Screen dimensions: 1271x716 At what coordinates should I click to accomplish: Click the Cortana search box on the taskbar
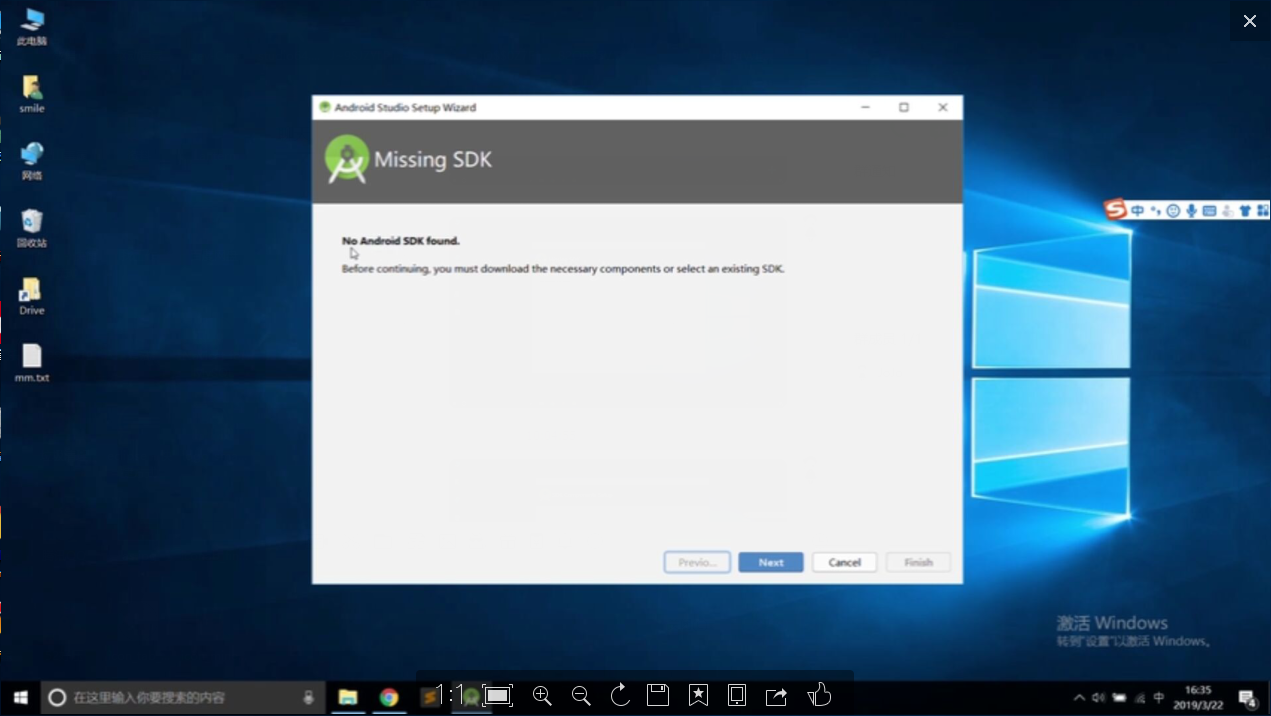(x=183, y=697)
